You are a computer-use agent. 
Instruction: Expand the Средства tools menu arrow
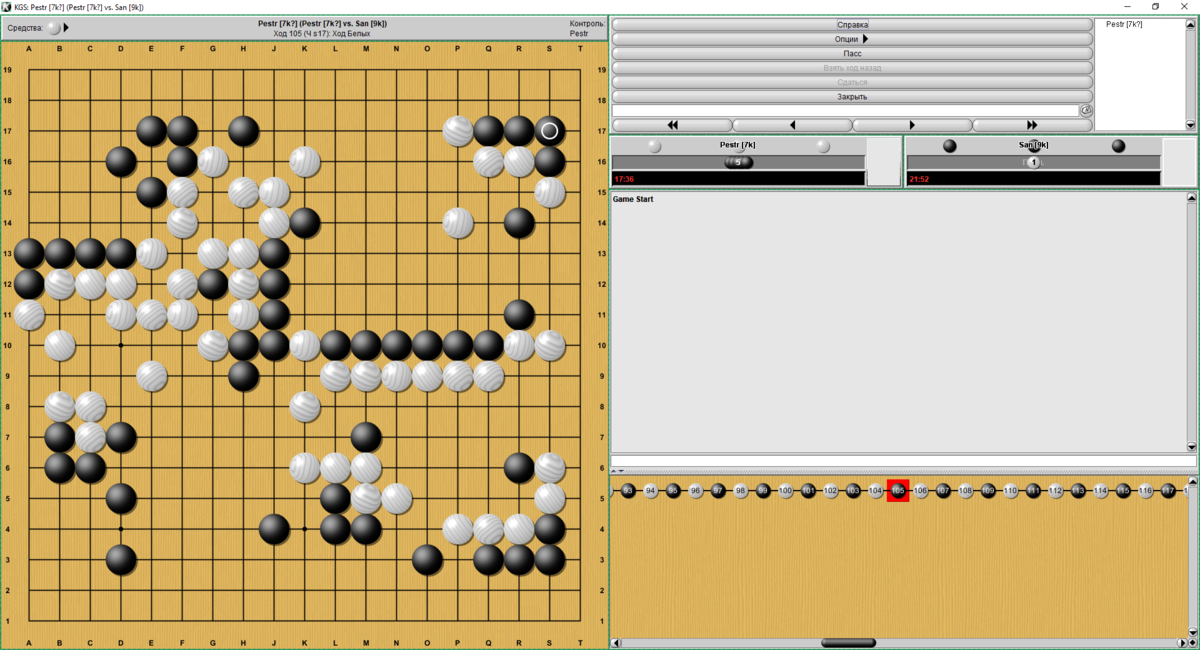[x=66, y=28]
